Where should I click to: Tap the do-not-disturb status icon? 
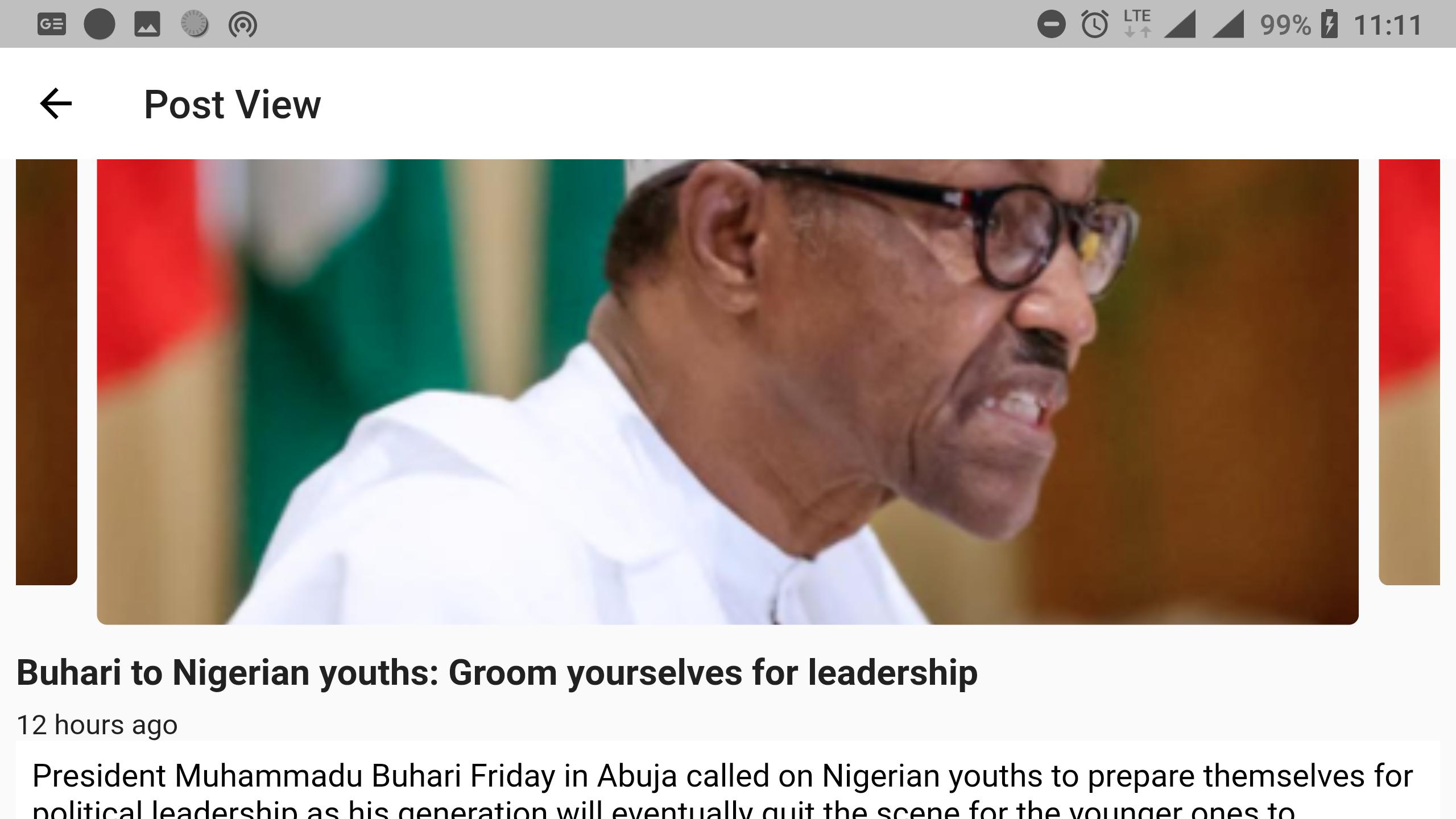(x=1051, y=24)
